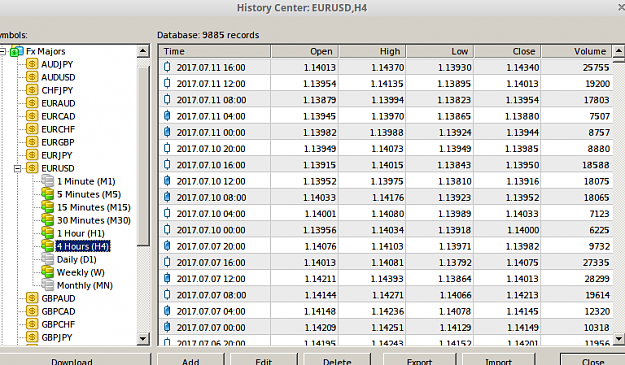The height and width of the screenshot is (365, 625).
Task: Click the CHFJPY symbol icon
Action: (x=32, y=90)
